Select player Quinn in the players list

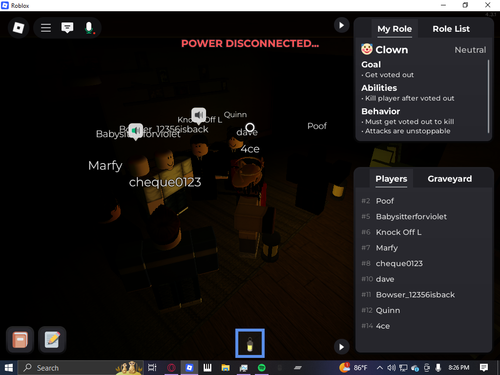(423, 311)
